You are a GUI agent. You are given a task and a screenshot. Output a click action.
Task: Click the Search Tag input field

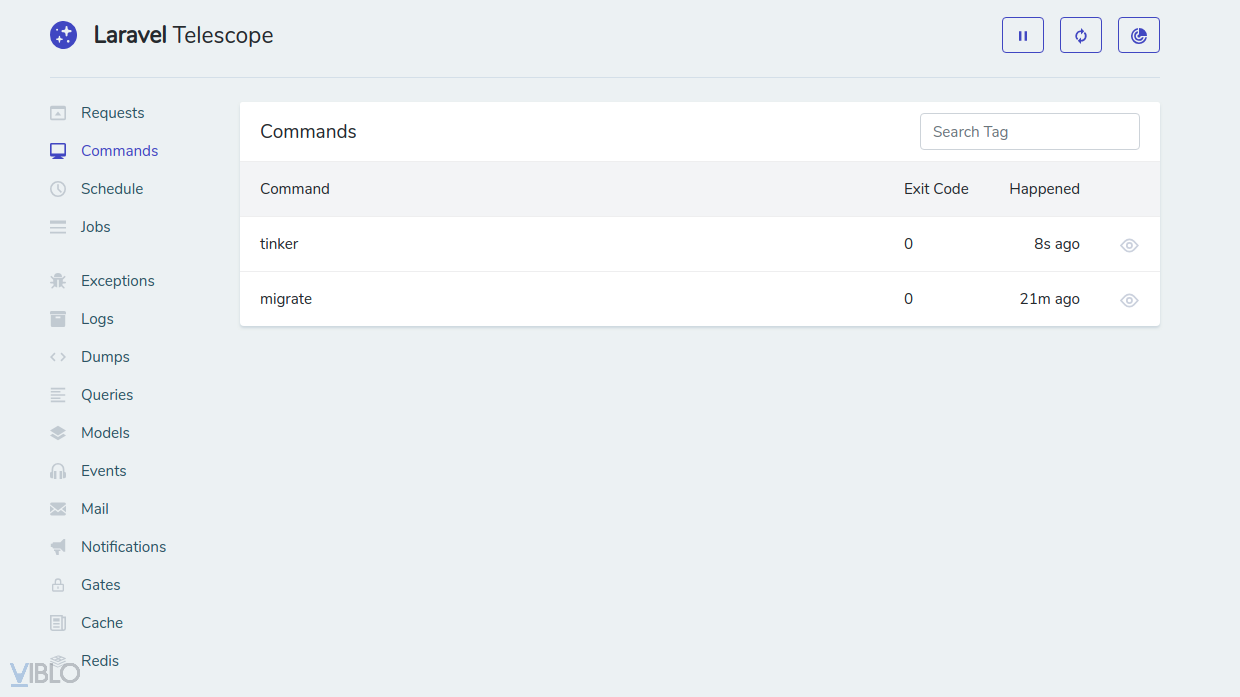coord(1029,132)
